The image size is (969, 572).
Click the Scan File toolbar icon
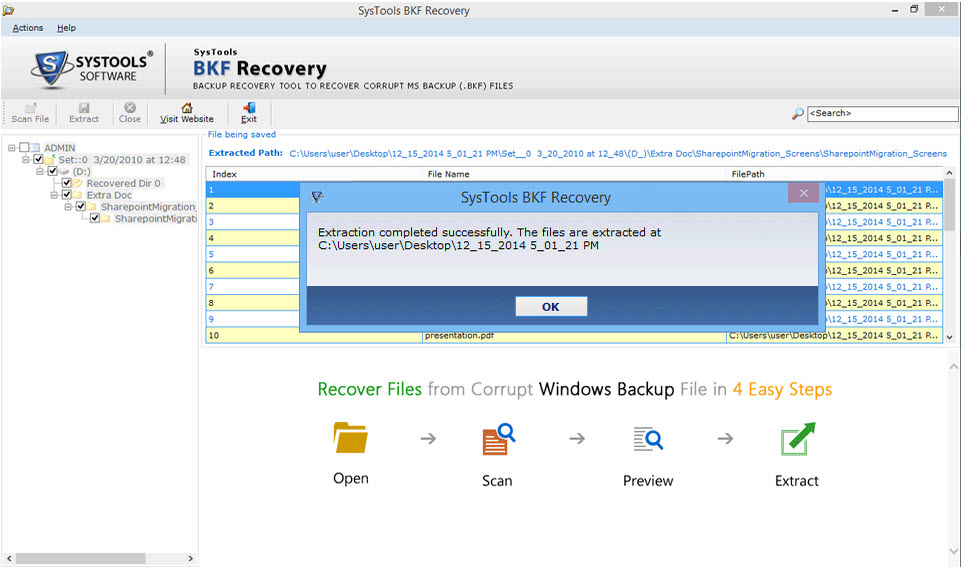[x=30, y=107]
